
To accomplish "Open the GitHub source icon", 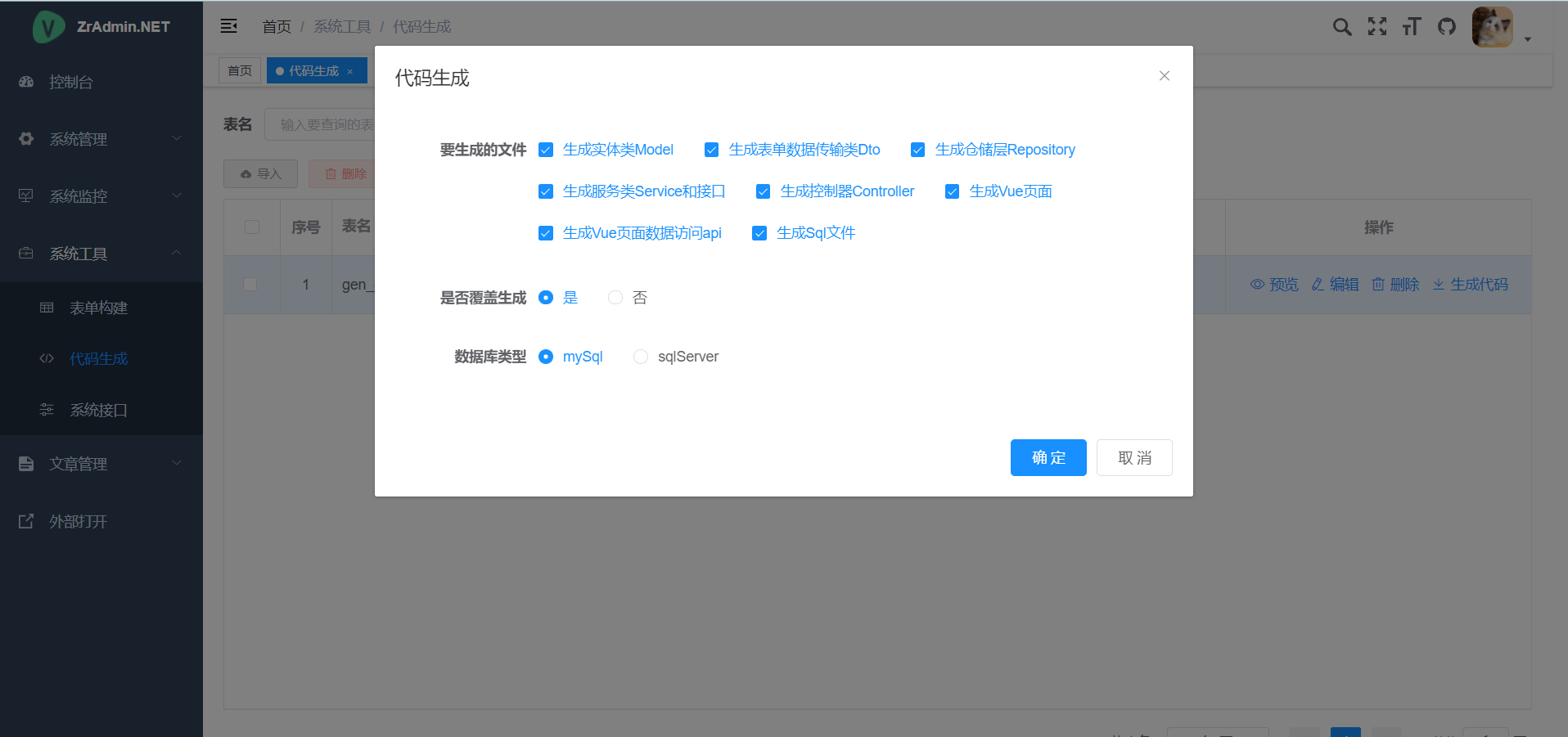I will (x=1447, y=27).
